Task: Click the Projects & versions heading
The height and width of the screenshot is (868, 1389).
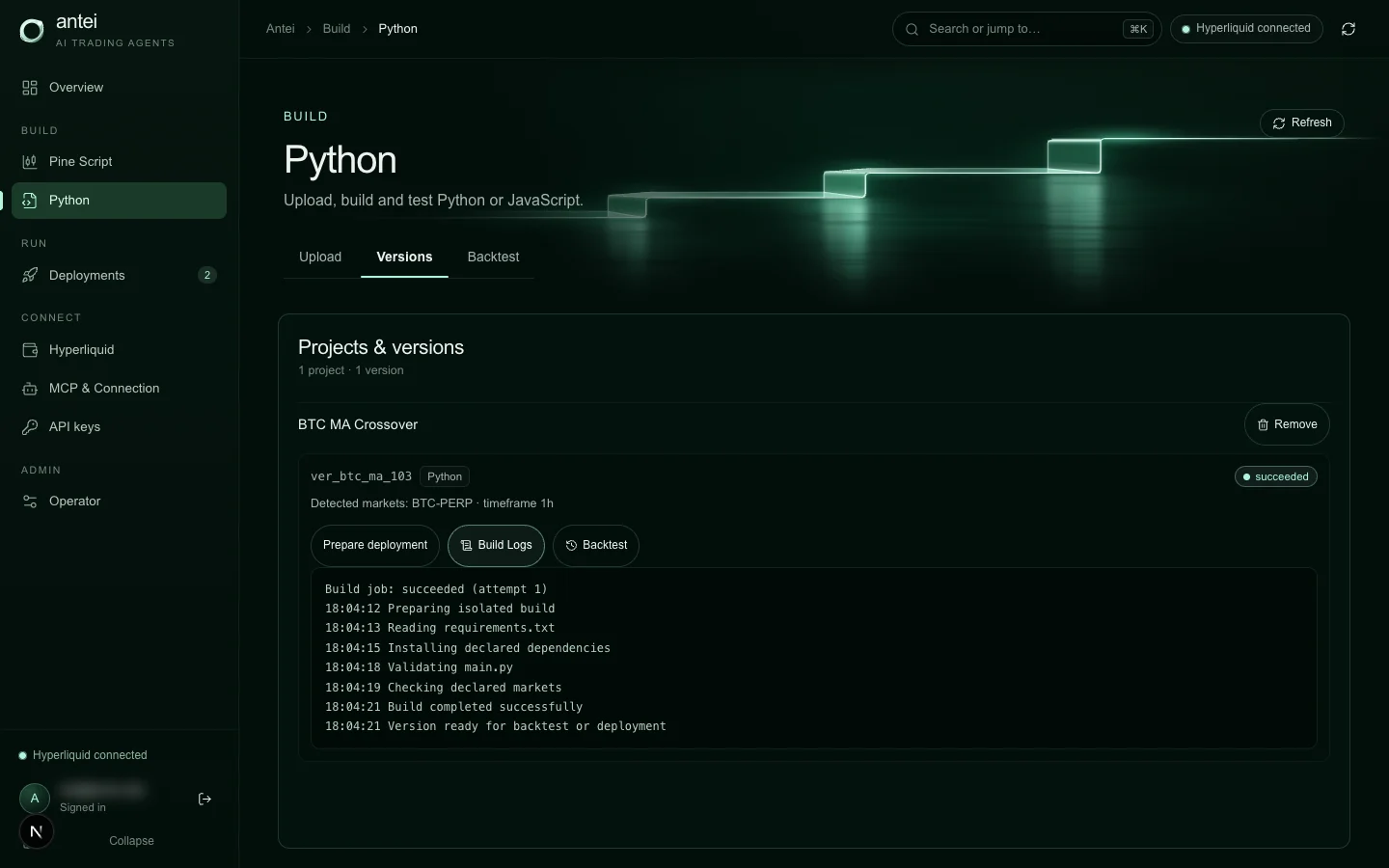Action: [381, 347]
